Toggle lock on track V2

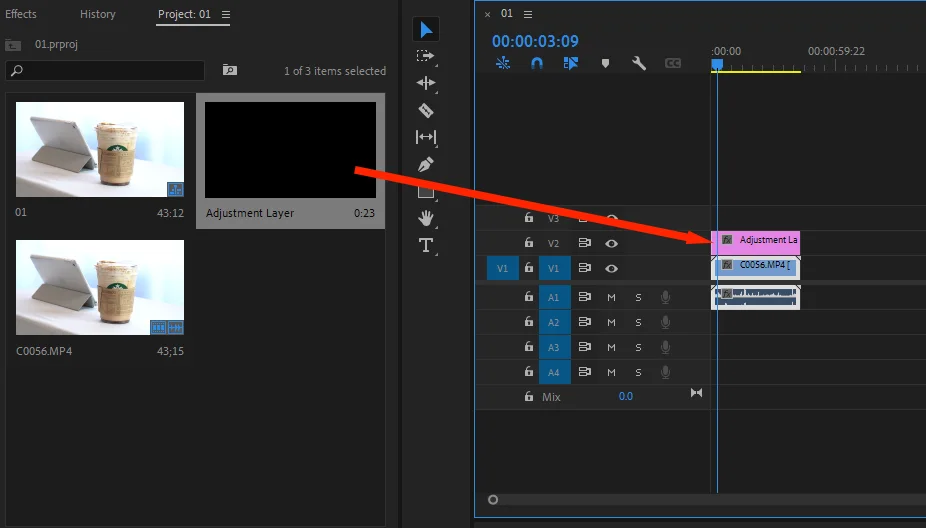coord(529,242)
